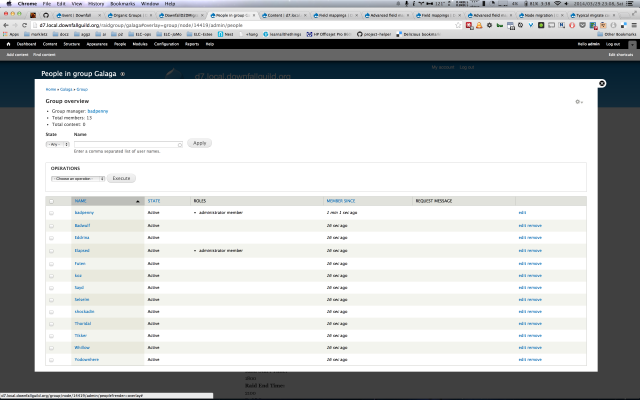Check the box for the shockadin row

[x=51, y=312]
